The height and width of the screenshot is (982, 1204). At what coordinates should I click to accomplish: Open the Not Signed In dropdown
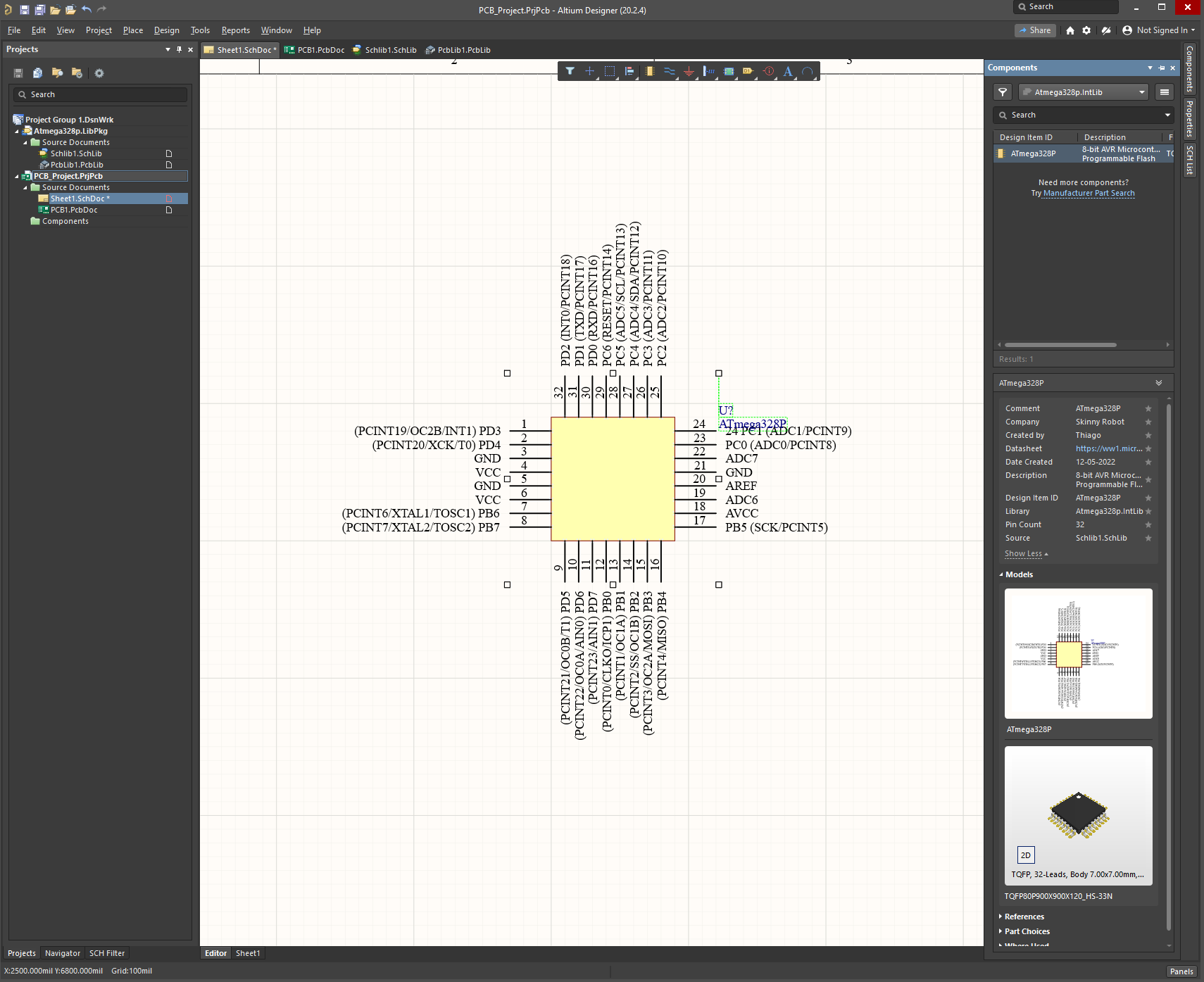1158,30
